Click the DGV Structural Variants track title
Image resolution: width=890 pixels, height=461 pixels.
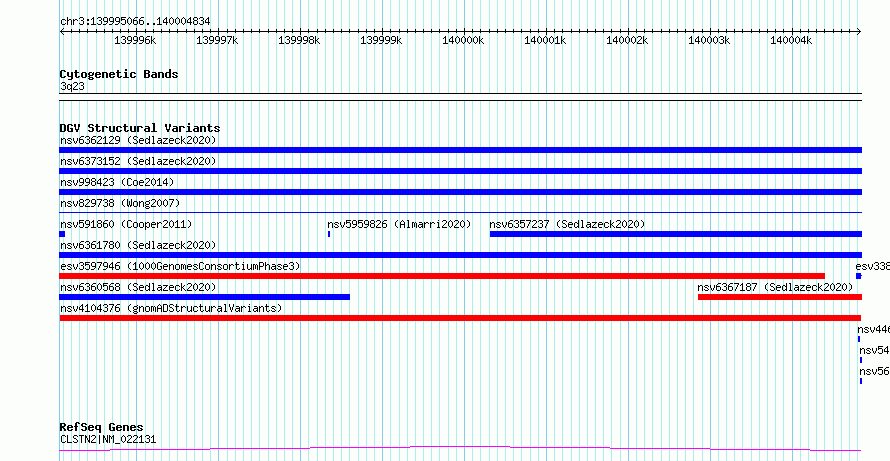pos(140,128)
